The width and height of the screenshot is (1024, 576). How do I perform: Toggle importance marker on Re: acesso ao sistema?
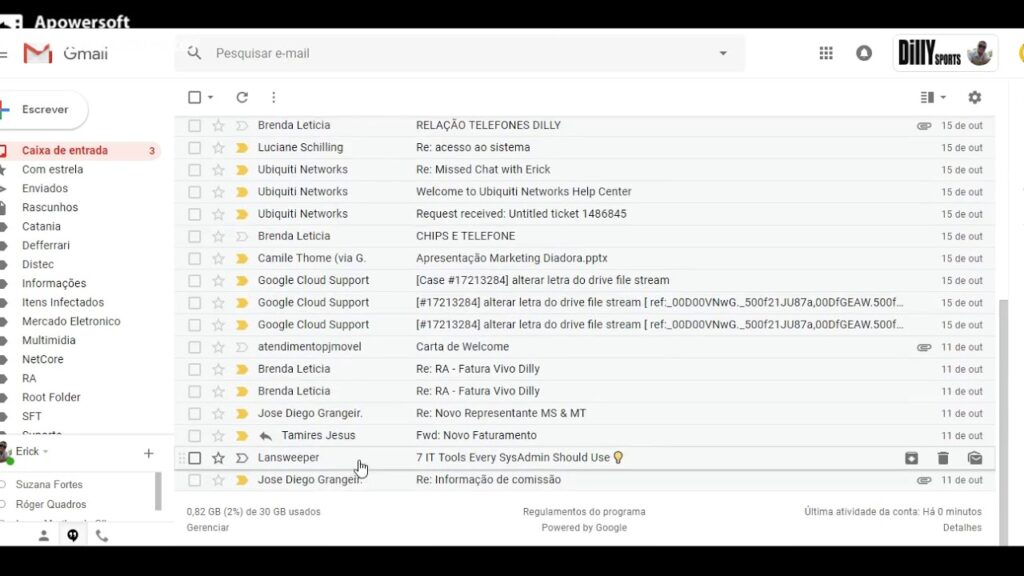click(242, 148)
